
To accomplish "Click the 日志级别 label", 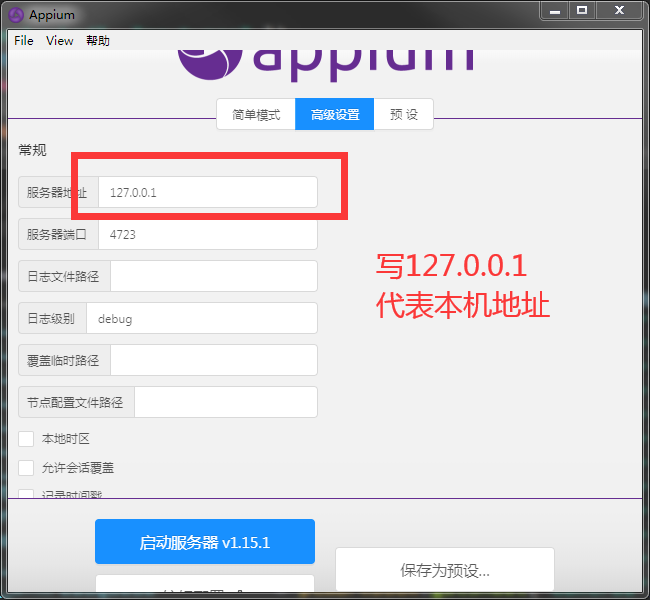I will [51, 318].
